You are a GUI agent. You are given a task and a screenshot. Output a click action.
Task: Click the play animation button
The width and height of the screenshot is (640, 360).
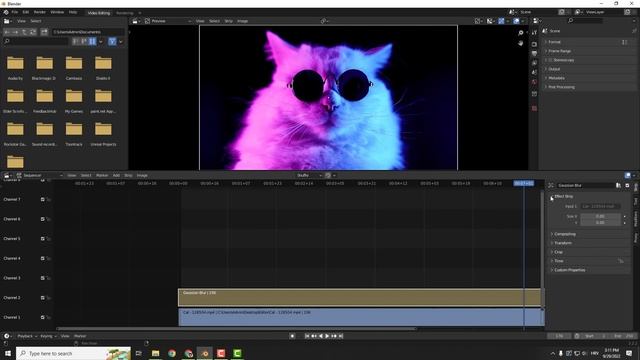pyautogui.click(x=327, y=336)
